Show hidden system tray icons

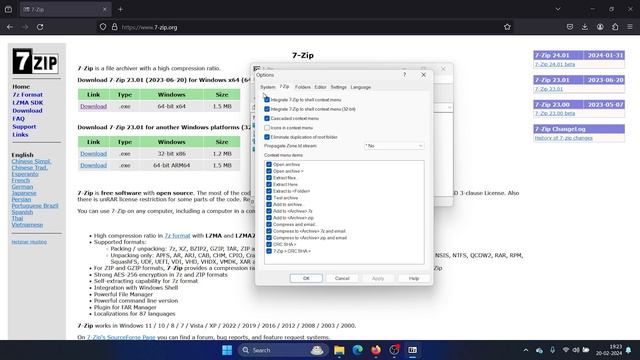(526, 350)
